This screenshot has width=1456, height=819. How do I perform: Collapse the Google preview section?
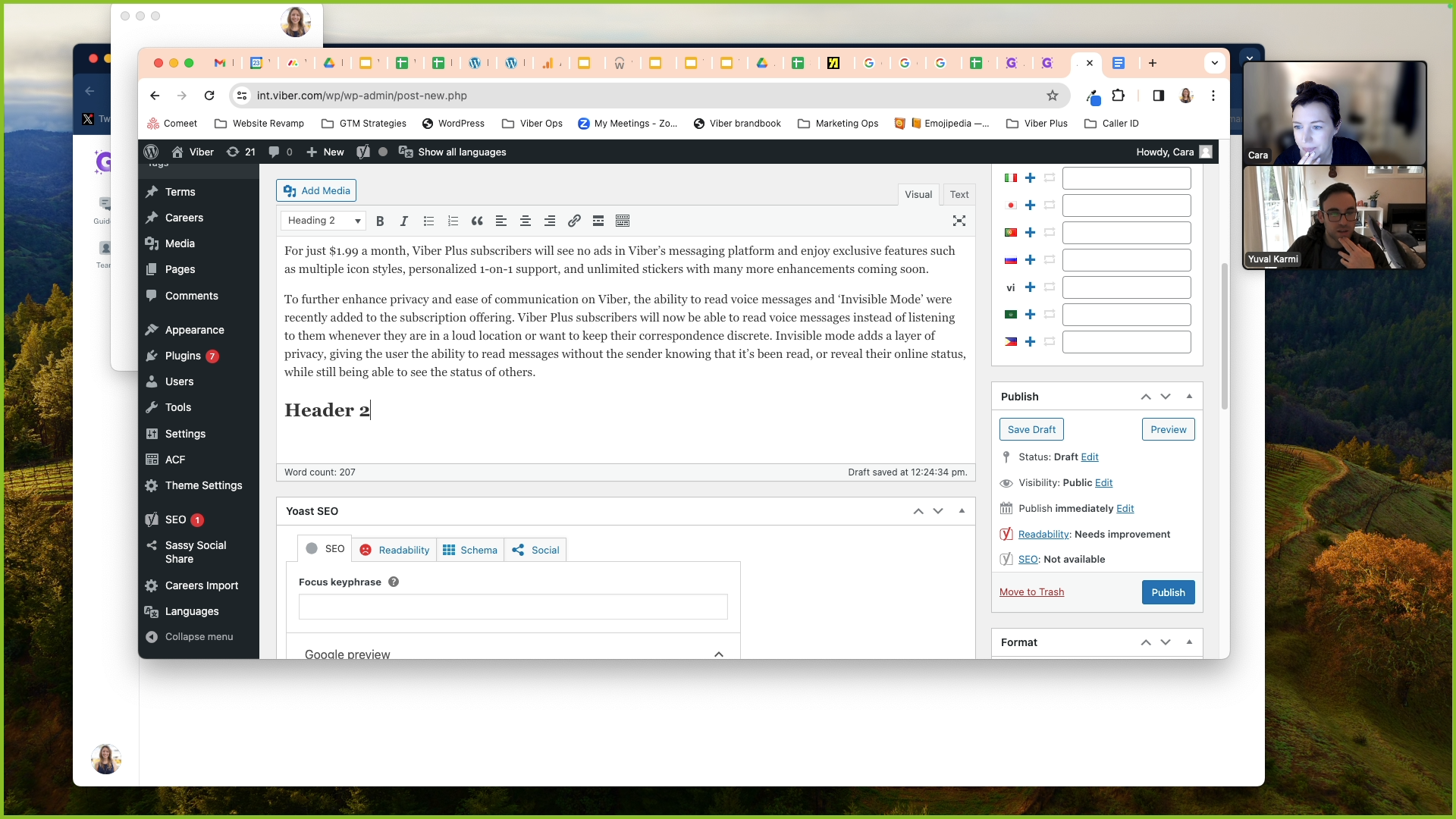tap(718, 654)
